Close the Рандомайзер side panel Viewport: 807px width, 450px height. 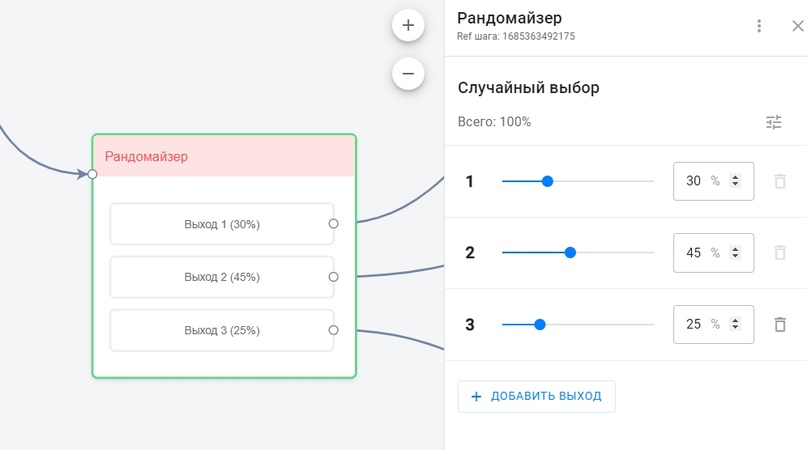click(x=797, y=26)
